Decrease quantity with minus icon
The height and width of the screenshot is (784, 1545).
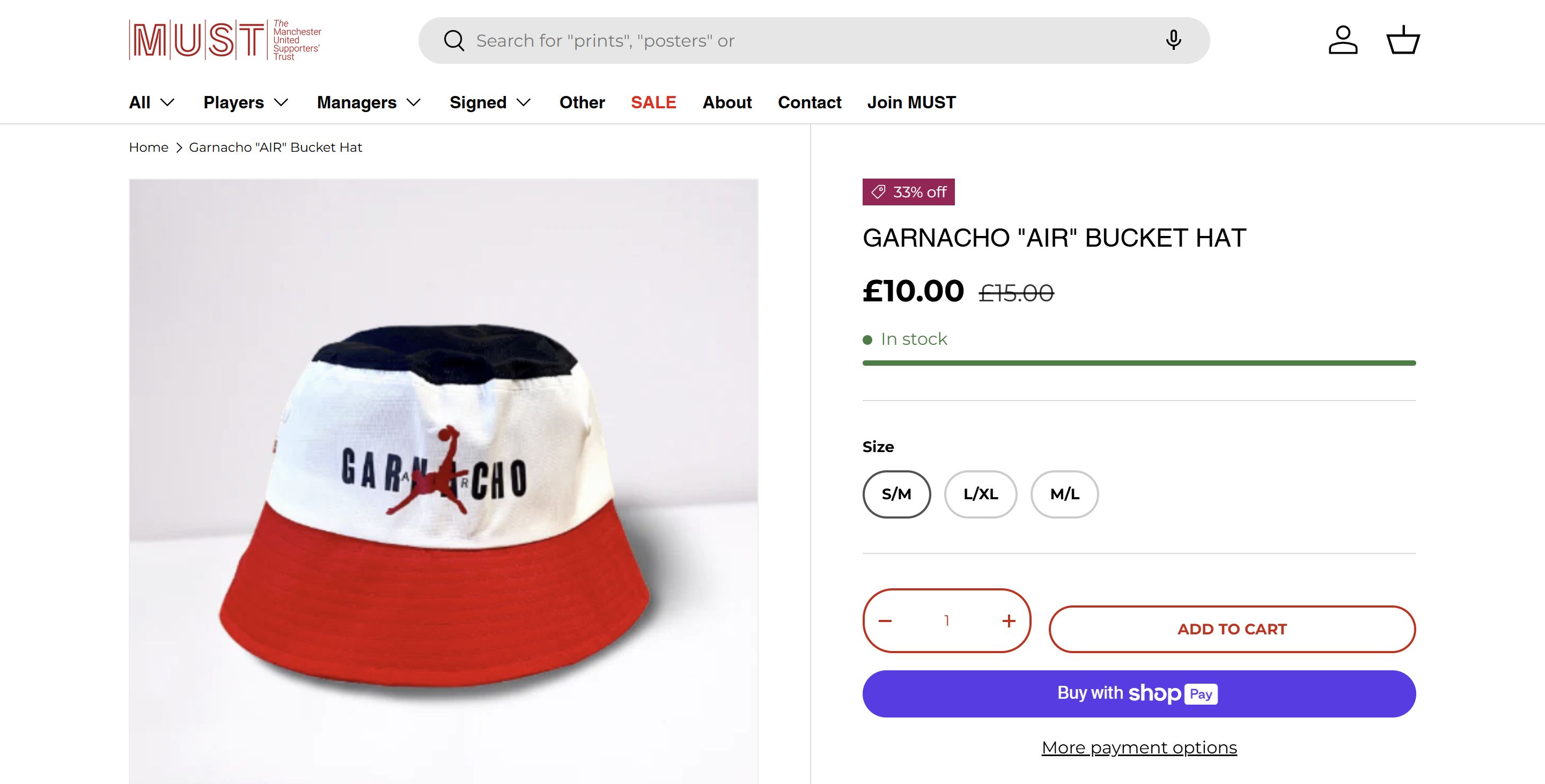click(x=885, y=621)
